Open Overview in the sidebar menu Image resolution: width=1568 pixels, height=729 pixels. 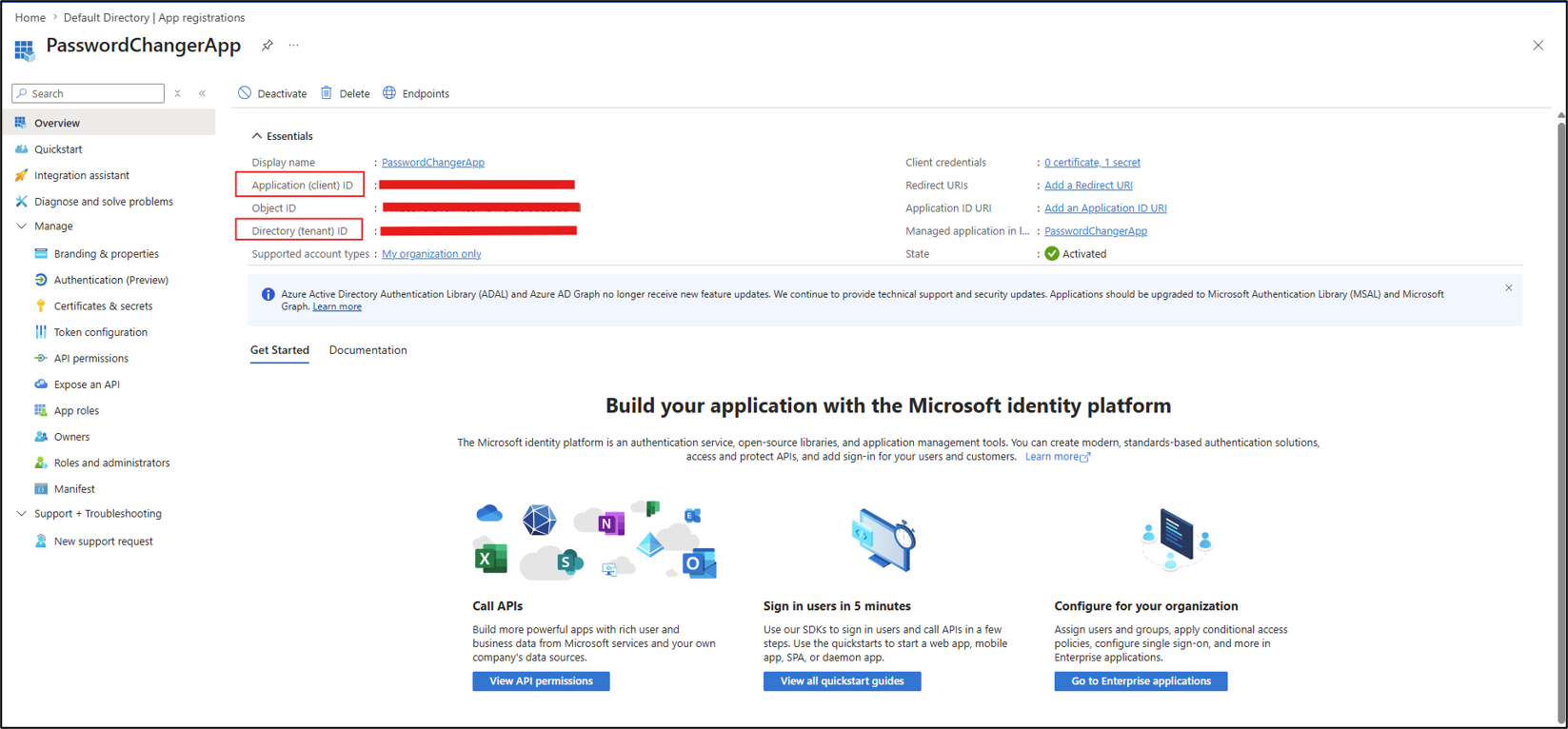click(110, 123)
